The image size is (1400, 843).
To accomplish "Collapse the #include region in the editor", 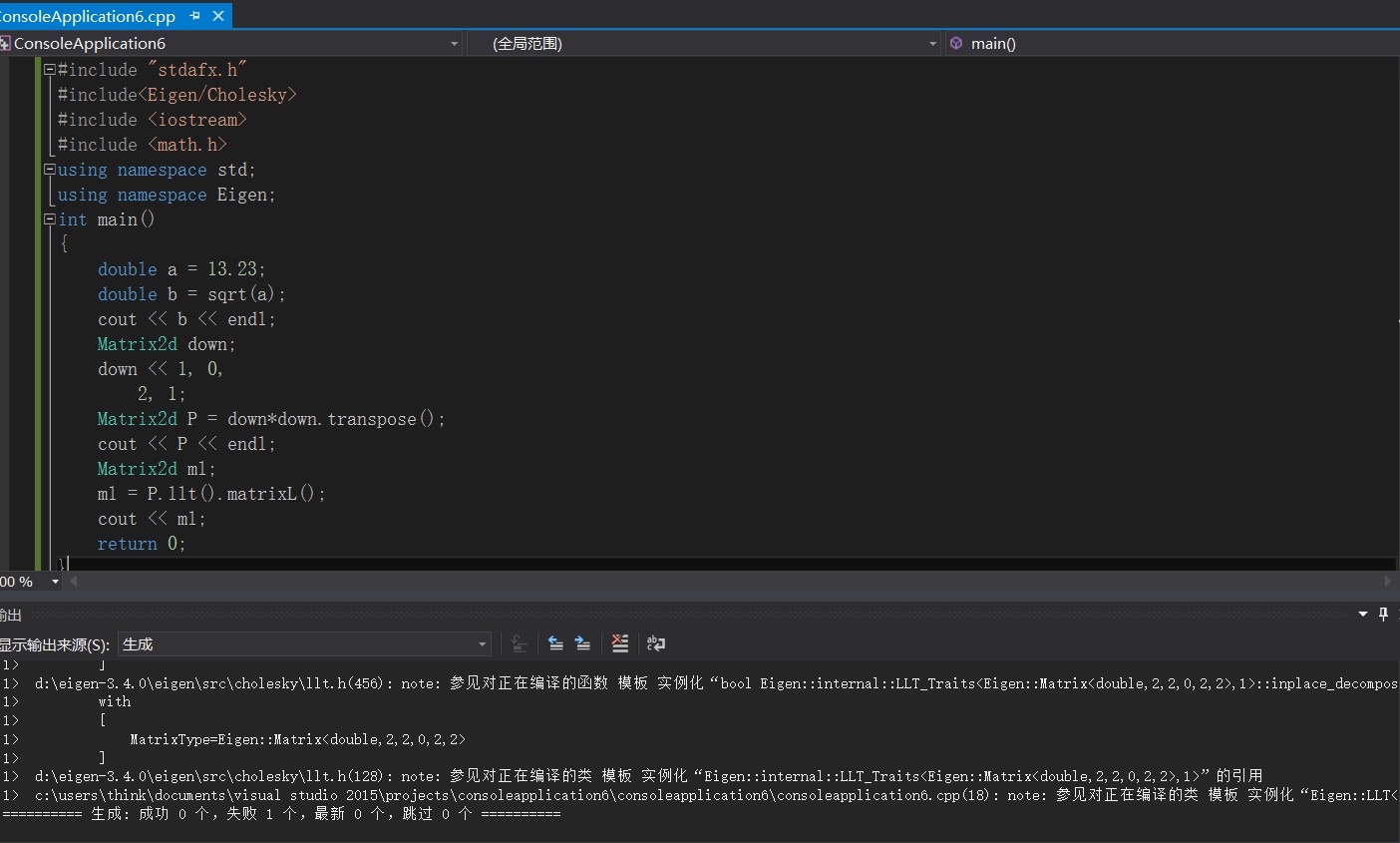I will tap(48, 69).
